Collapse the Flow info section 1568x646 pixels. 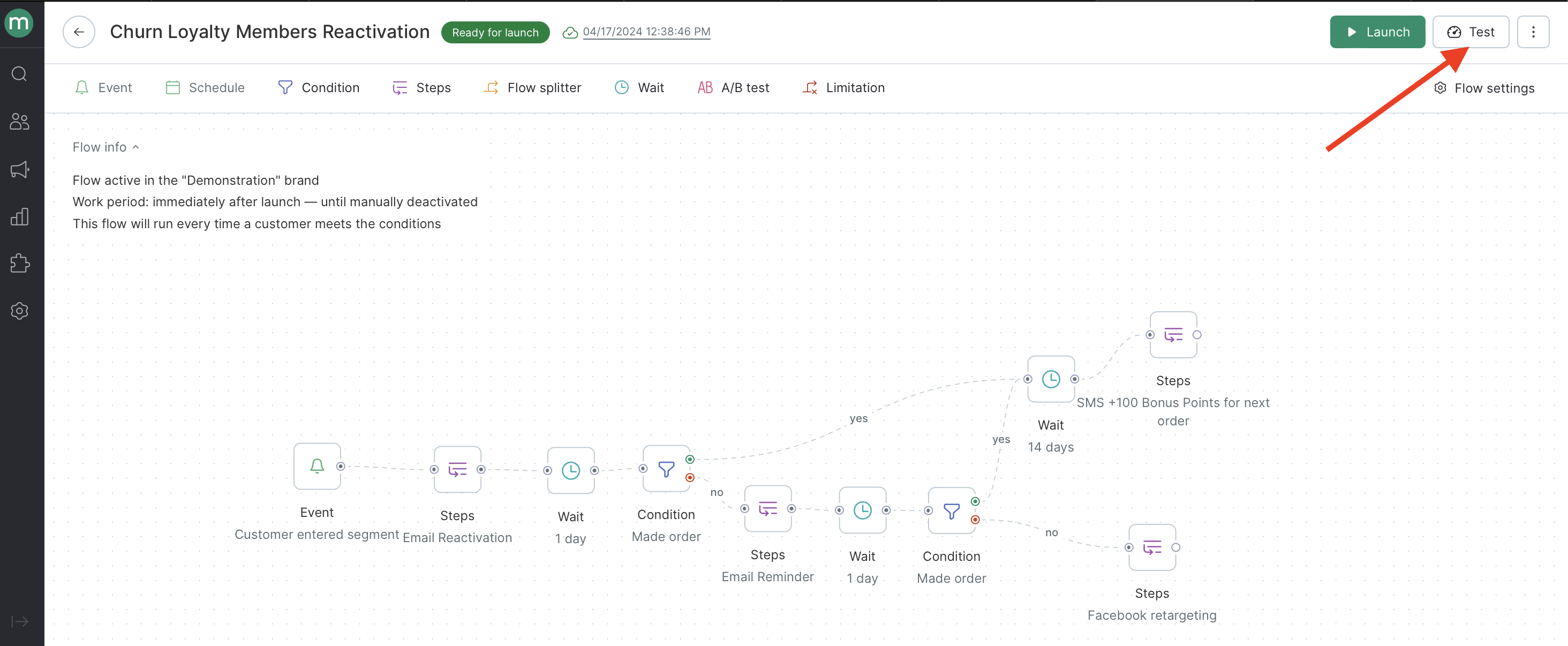coord(106,147)
